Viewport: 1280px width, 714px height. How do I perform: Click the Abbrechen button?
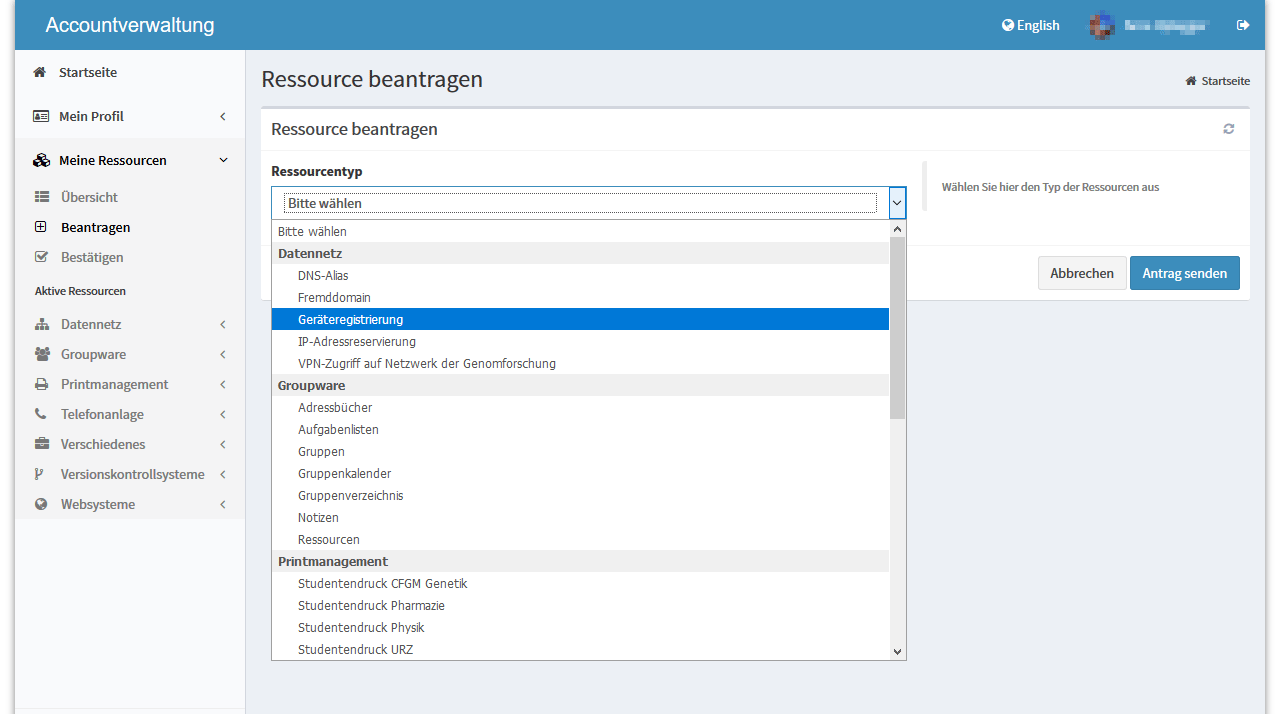click(1082, 273)
